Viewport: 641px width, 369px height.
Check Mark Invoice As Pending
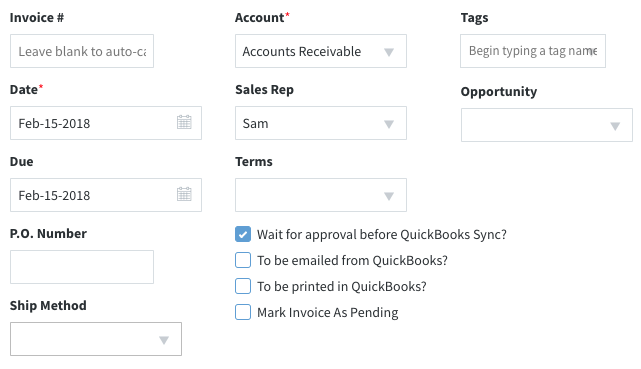pos(243,312)
